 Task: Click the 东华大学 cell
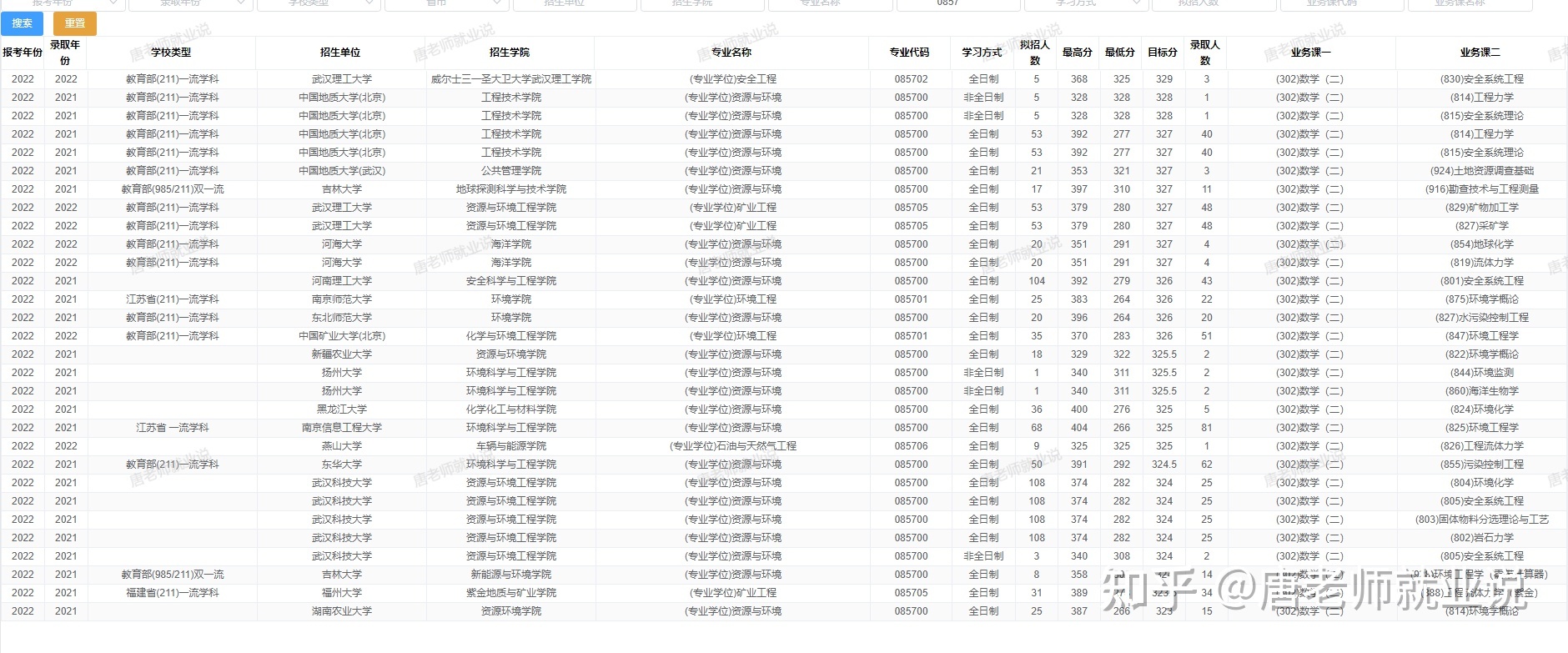(x=342, y=465)
